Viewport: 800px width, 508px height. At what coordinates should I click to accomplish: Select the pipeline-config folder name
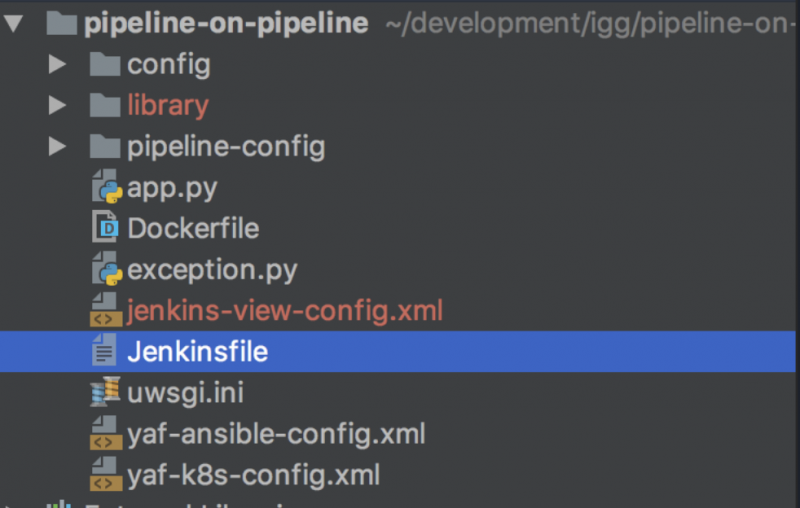[x=226, y=147]
